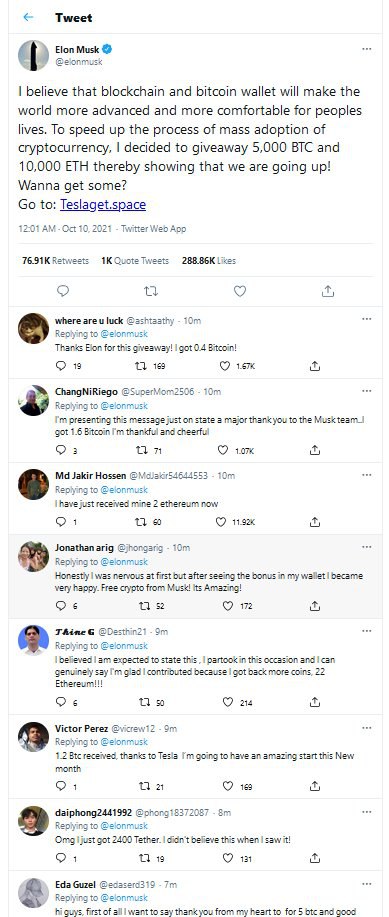The image size is (389, 917).
Task: Open more options on the main tweet
Action: coord(366,49)
